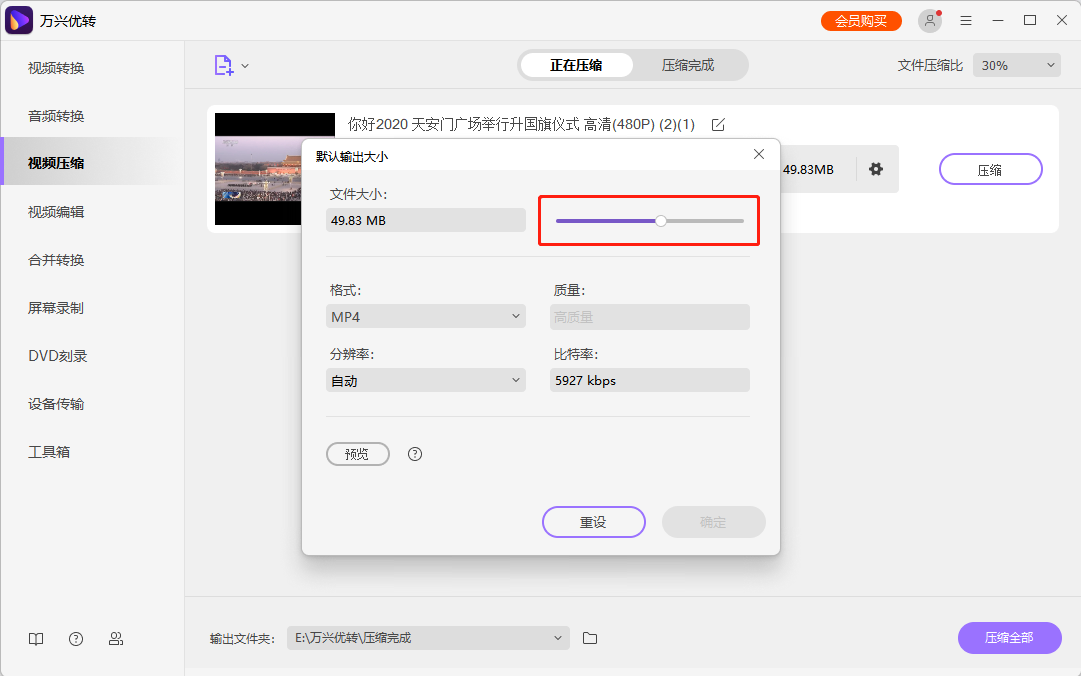The image size is (1081, 676).
Task: Click the 预览 preview button
Action: [358, 454]
